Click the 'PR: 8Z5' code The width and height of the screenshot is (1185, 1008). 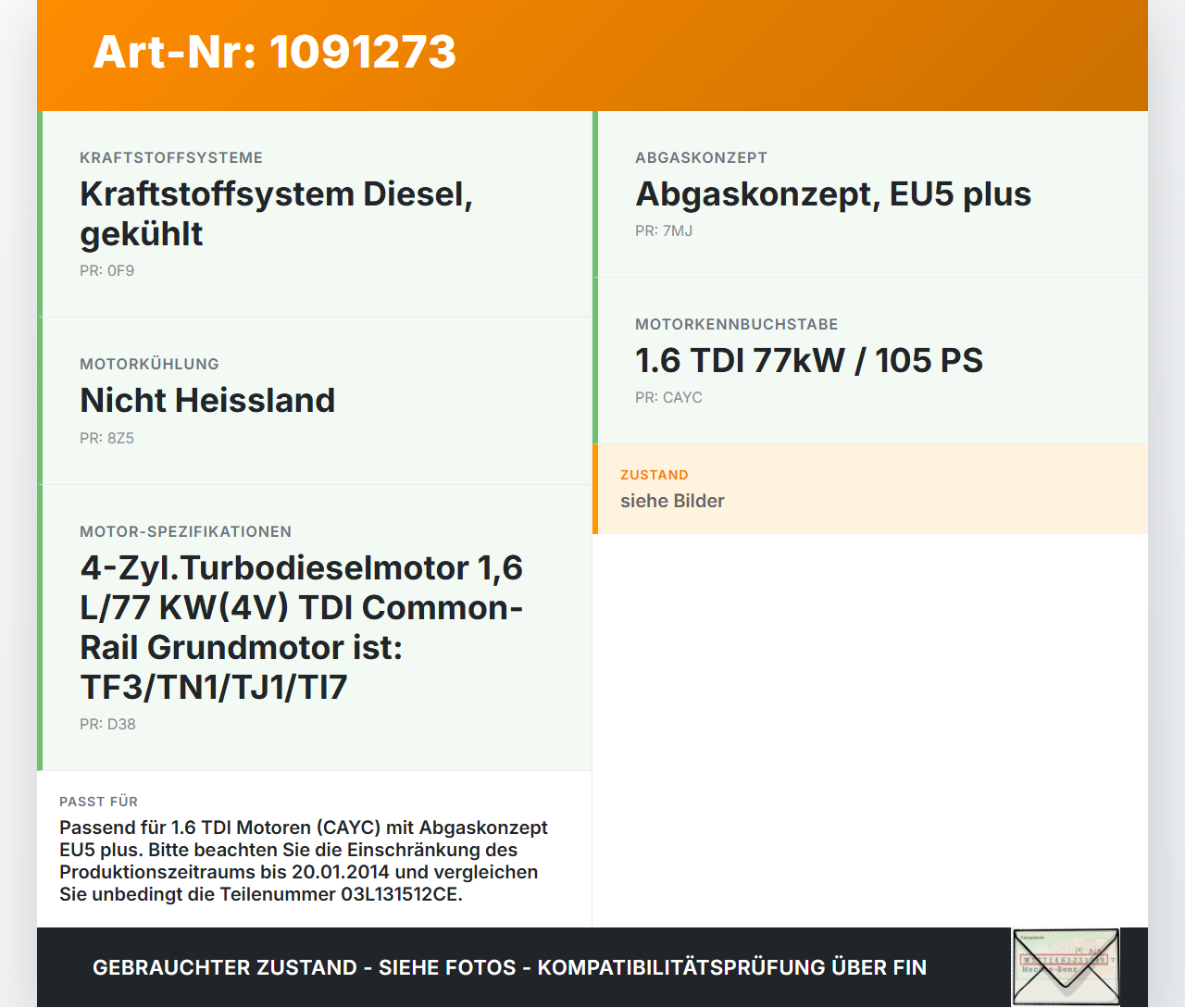[x=107, y=439]
